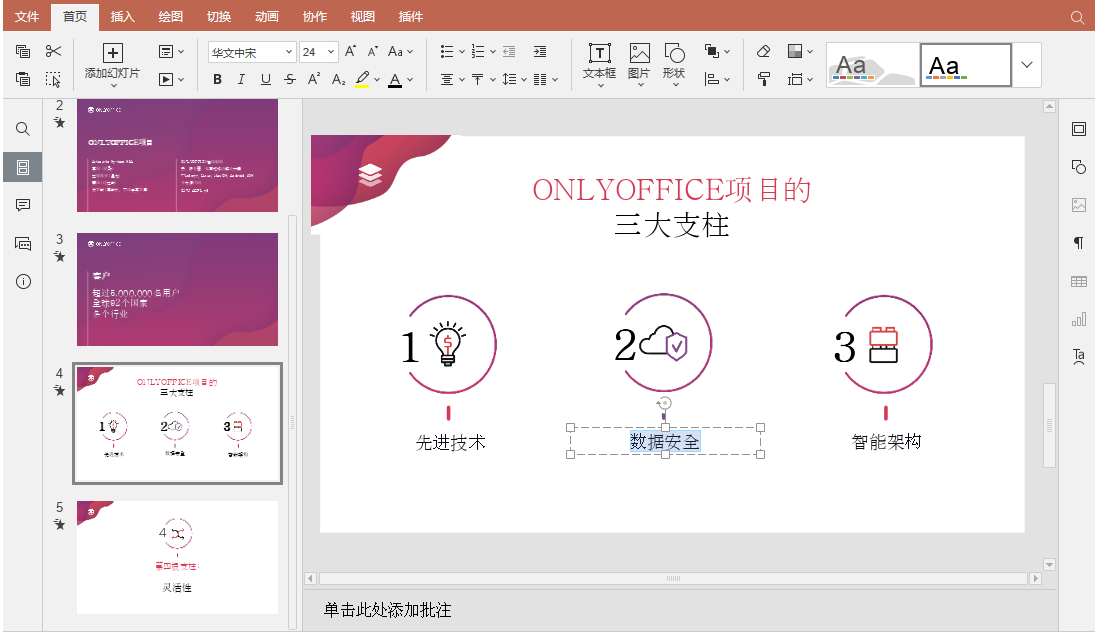Open table settings in the right sidebar
The height and width of the screenshot is (632, 1095).
click(1079, 281)
